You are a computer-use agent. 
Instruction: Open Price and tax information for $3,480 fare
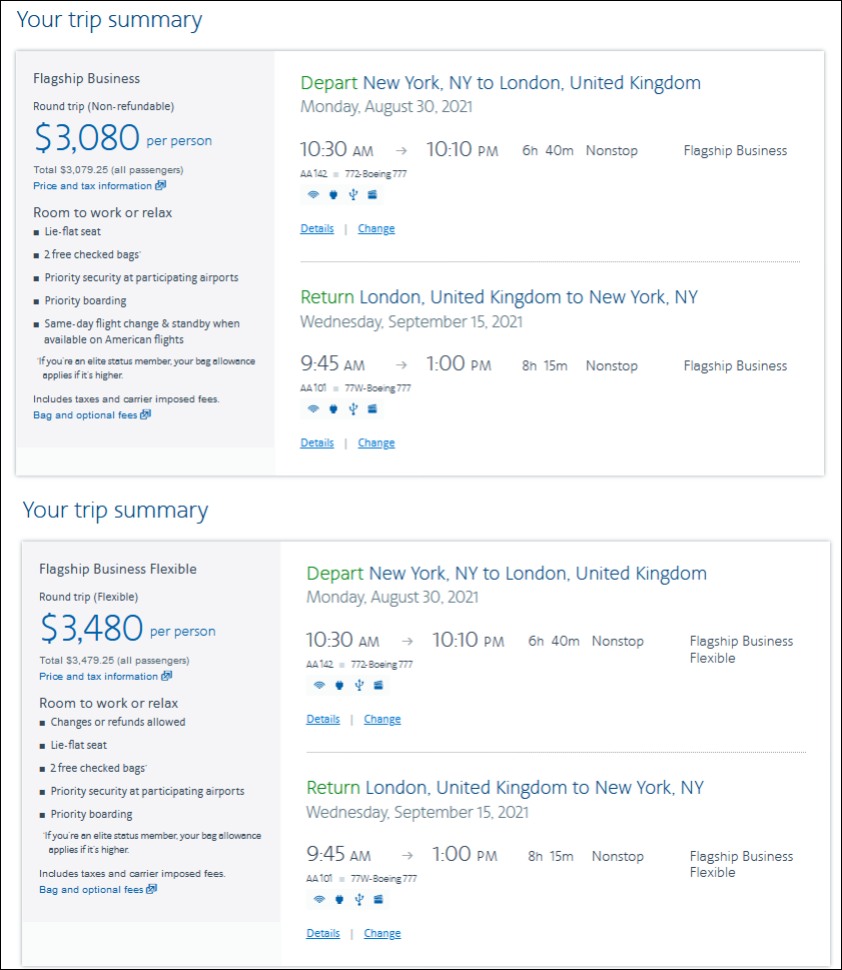click(x=99, y=677)
